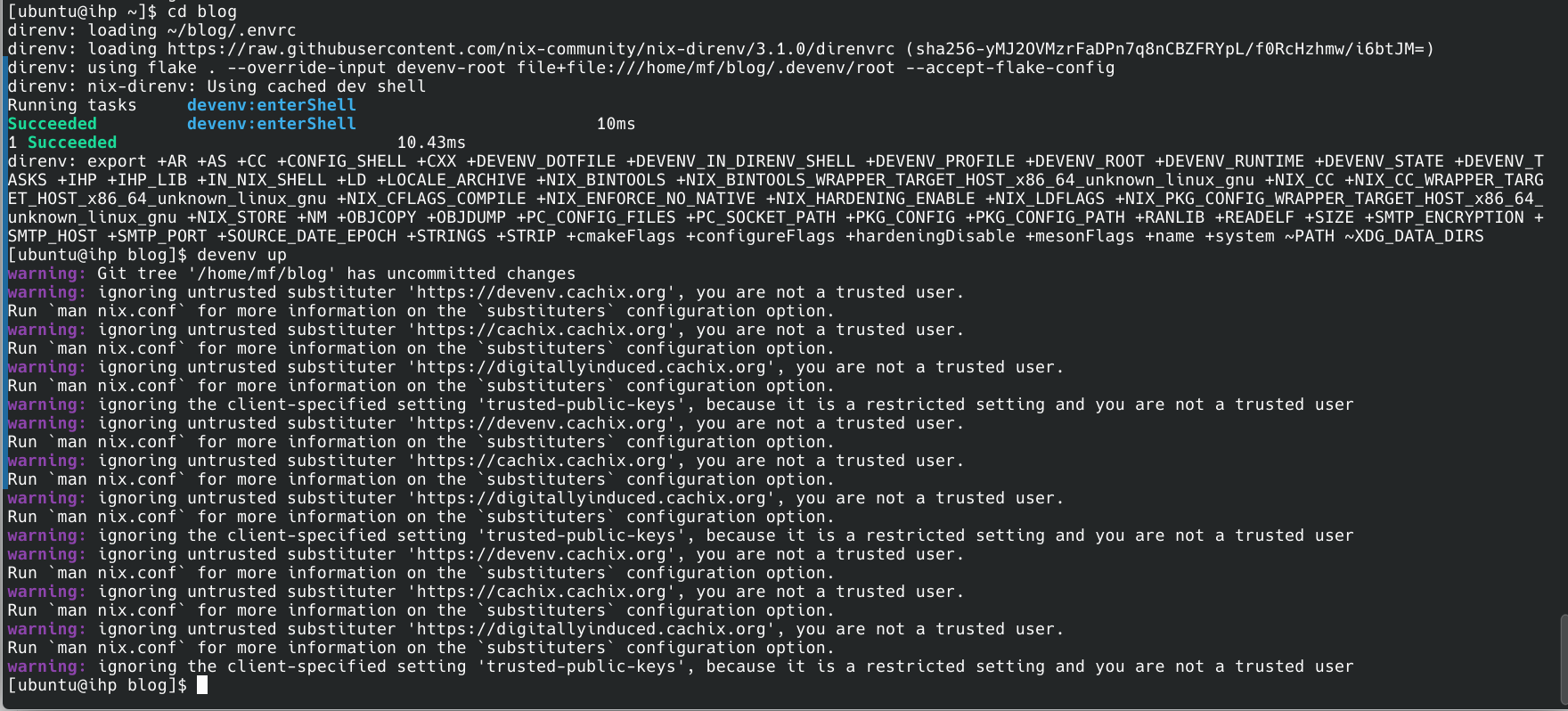Click the first cachix.cachix.org substituter URL

point(541,330)
